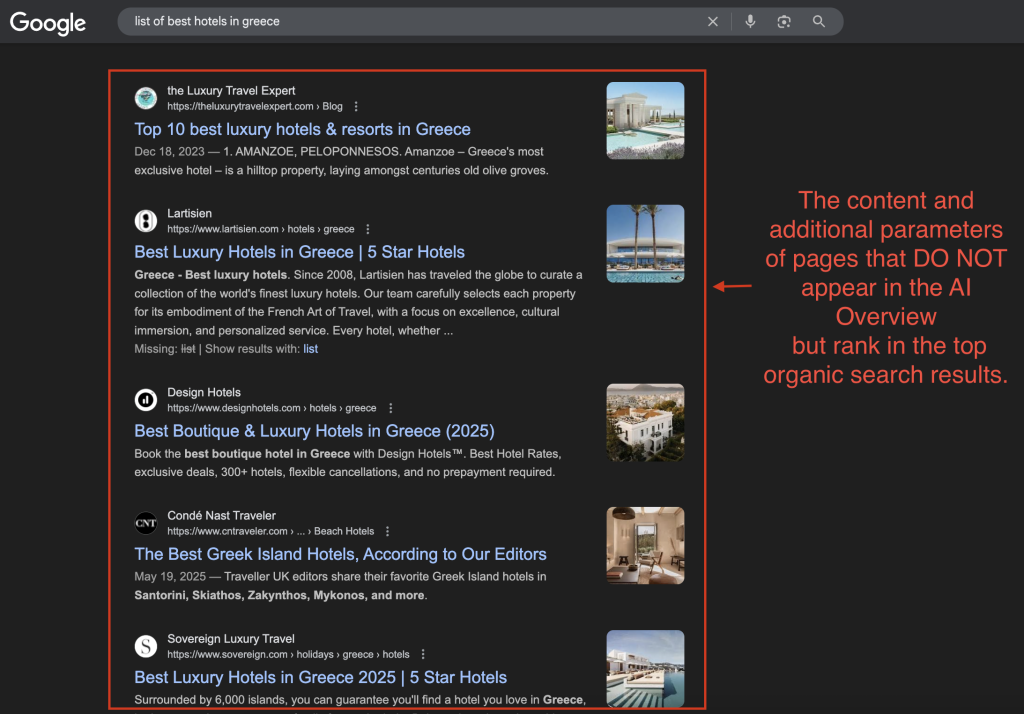Viewport: 1024px width, 714px height.
Task: Open Best Luxury Hotels in Greece 2025 link
Action: click(x=321, y=677)
